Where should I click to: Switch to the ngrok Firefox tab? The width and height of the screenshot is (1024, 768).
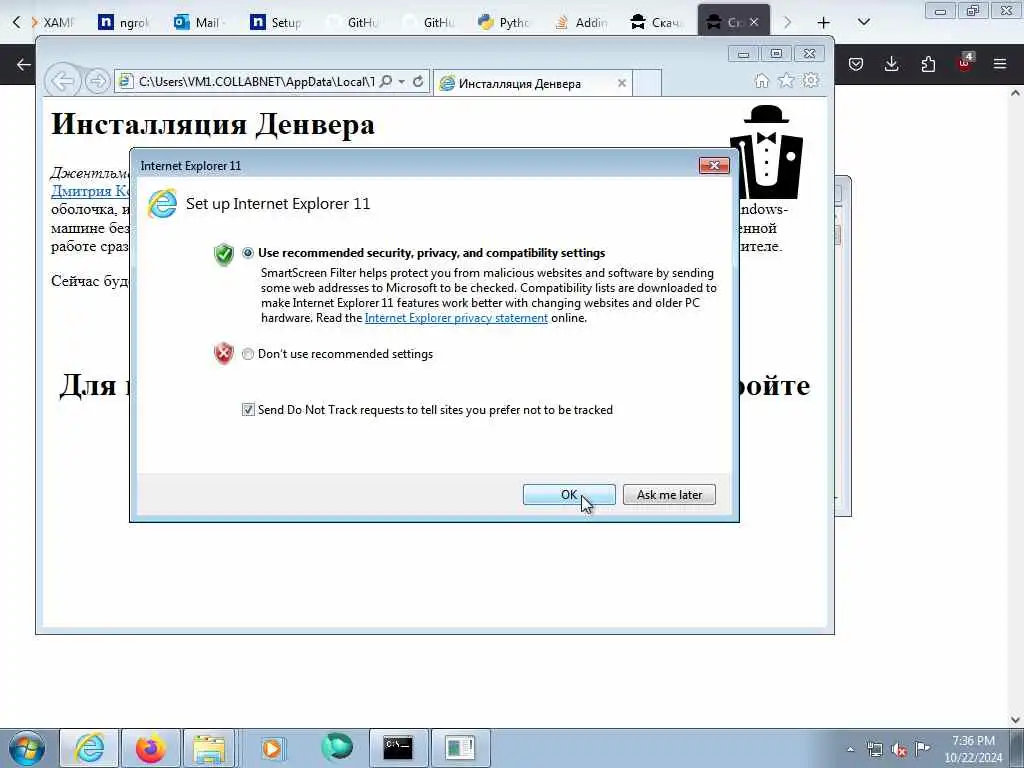(x=124, y=22)
